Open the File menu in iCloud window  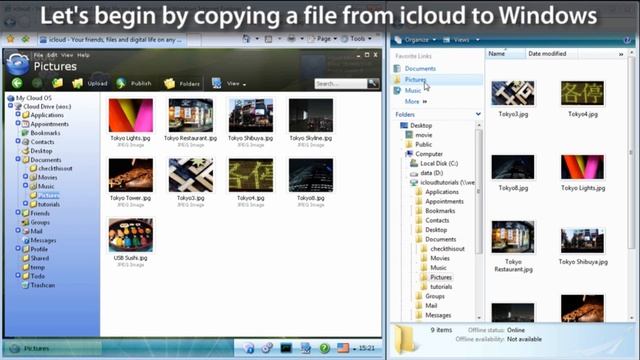38,55
